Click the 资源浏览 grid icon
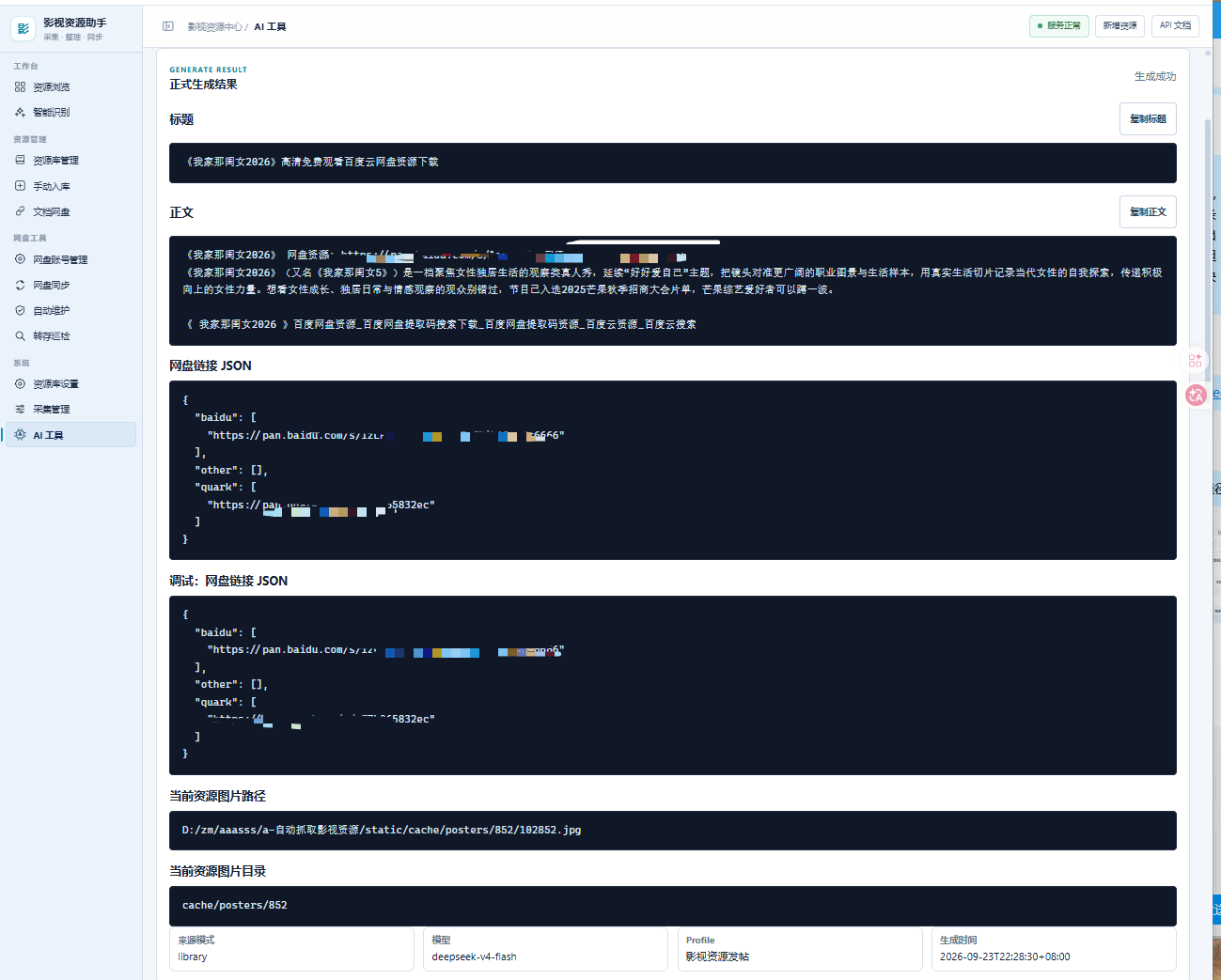The width and height of the screenshot is (1221, 980). pyautogui.click(x=20, y=87)
